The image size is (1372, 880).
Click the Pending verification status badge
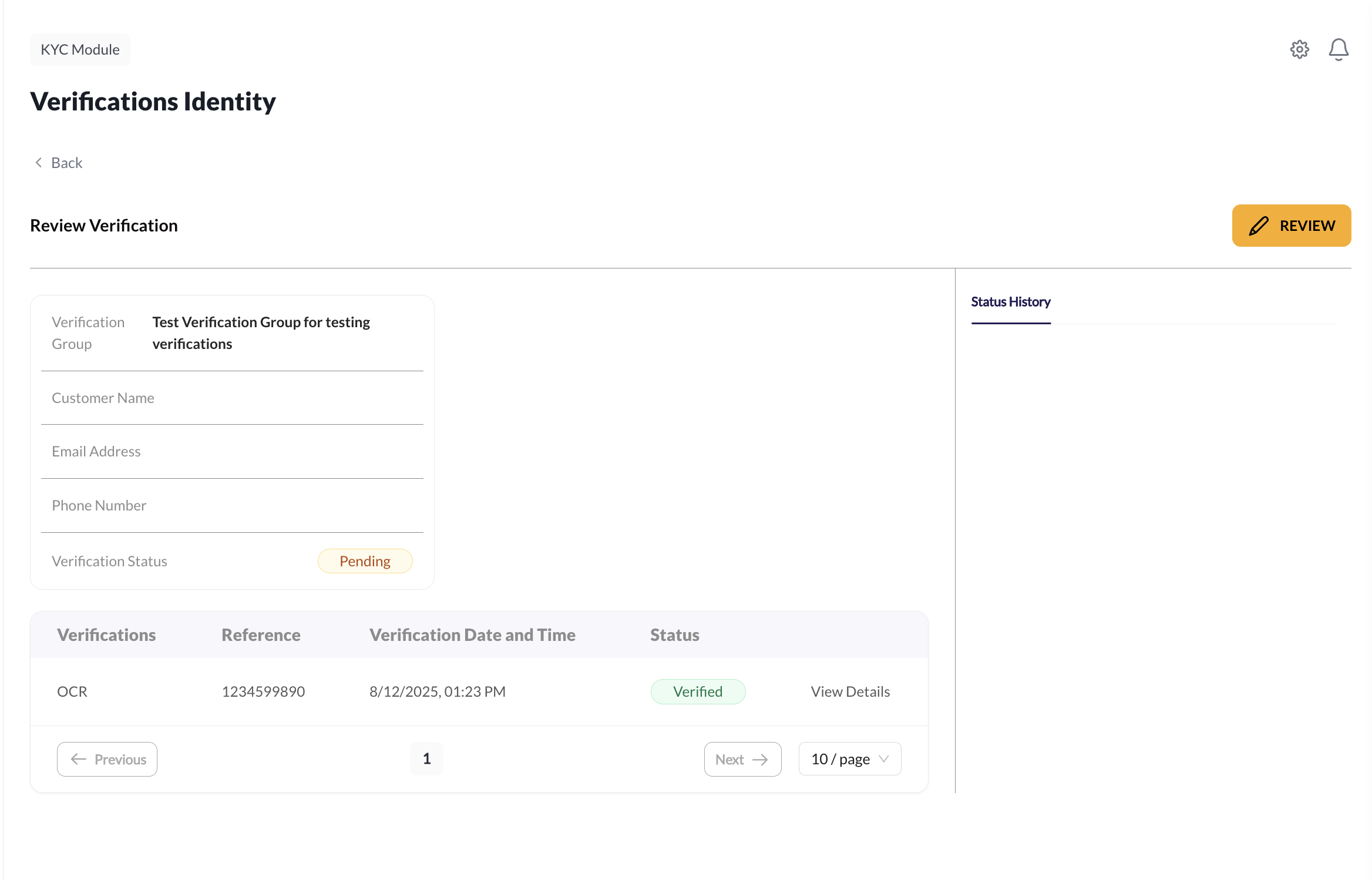(365, 561)
